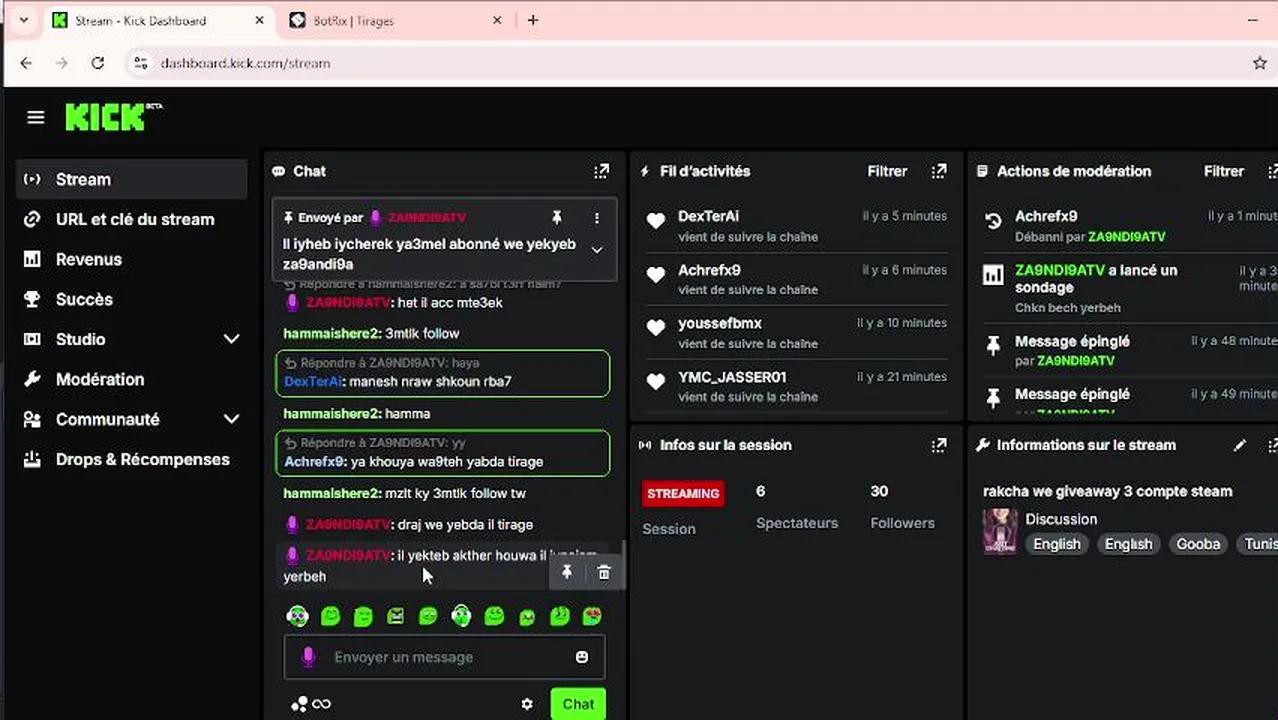Click the STREAMING status badge
1278x720 pixels.
683,493
